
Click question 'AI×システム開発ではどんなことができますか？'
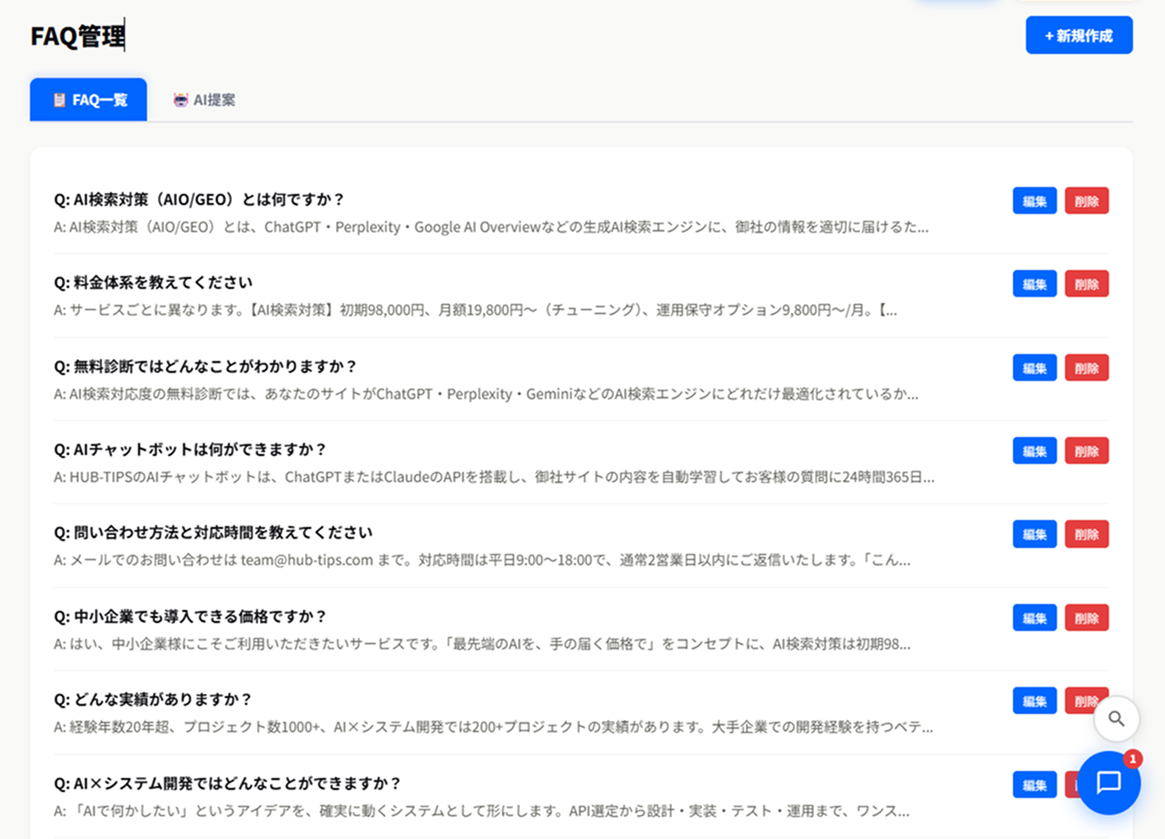pos(227,783)
